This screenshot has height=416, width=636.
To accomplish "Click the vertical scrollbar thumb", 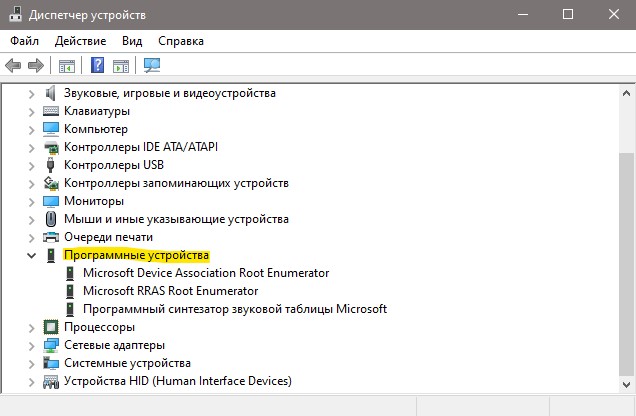I will [x=626, y=264].
